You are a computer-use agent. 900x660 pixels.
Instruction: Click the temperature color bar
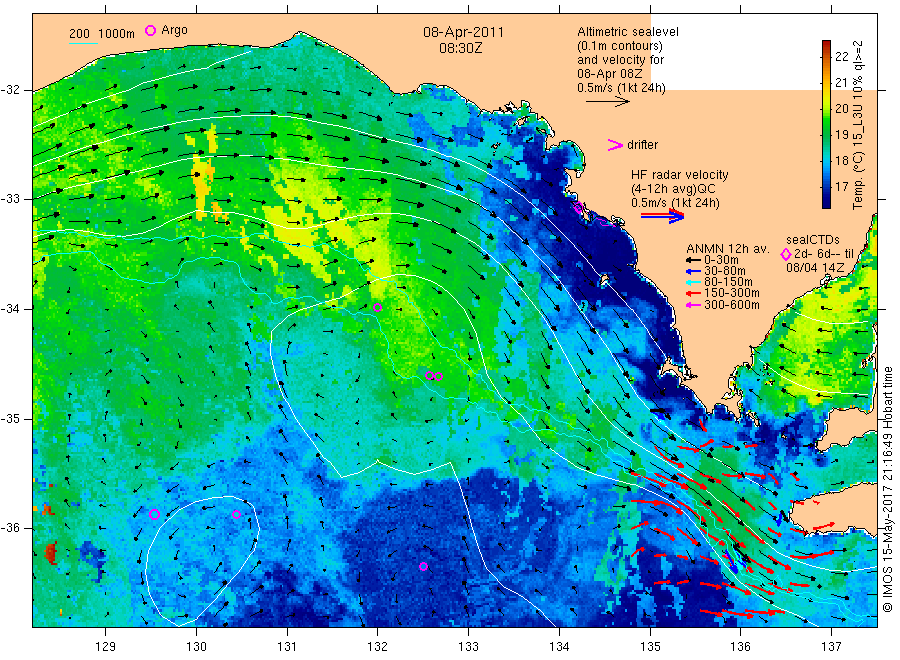(x=827, y=124)
